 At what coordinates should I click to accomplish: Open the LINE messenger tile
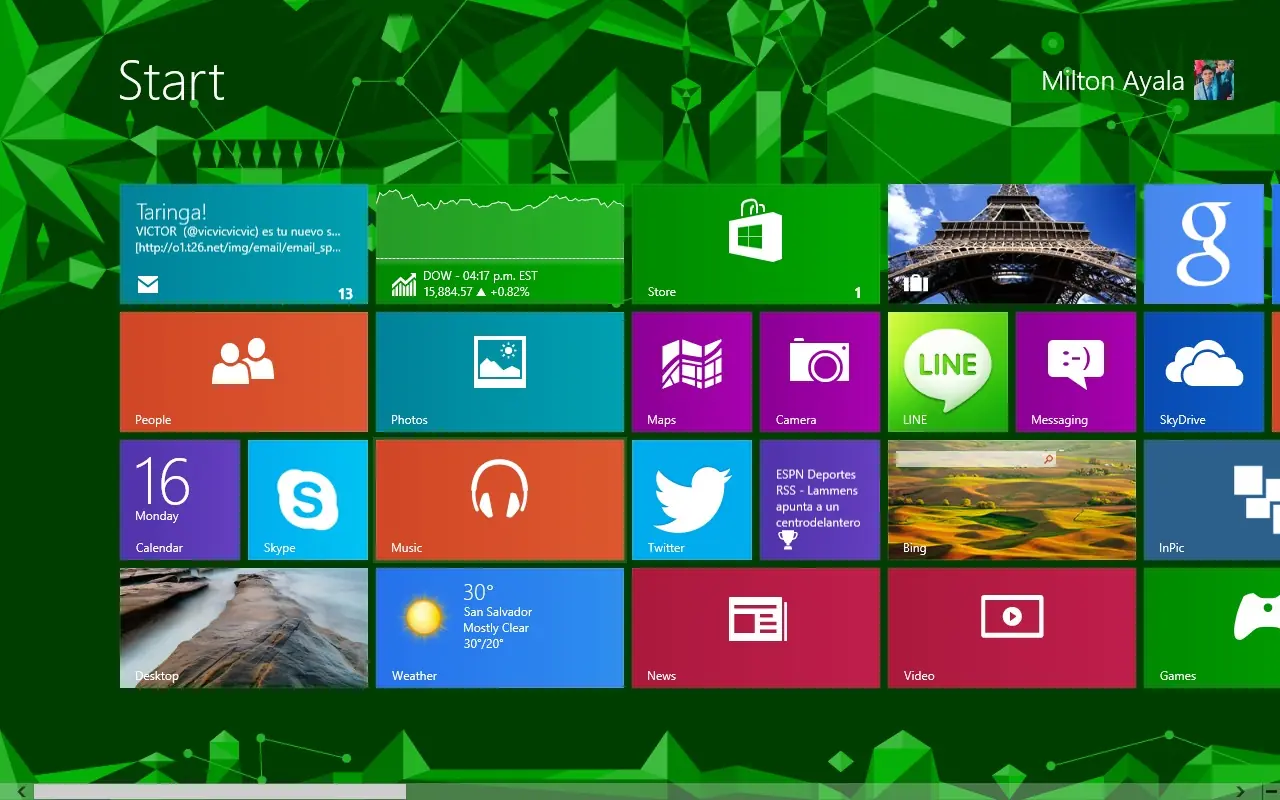pos(948,372)
